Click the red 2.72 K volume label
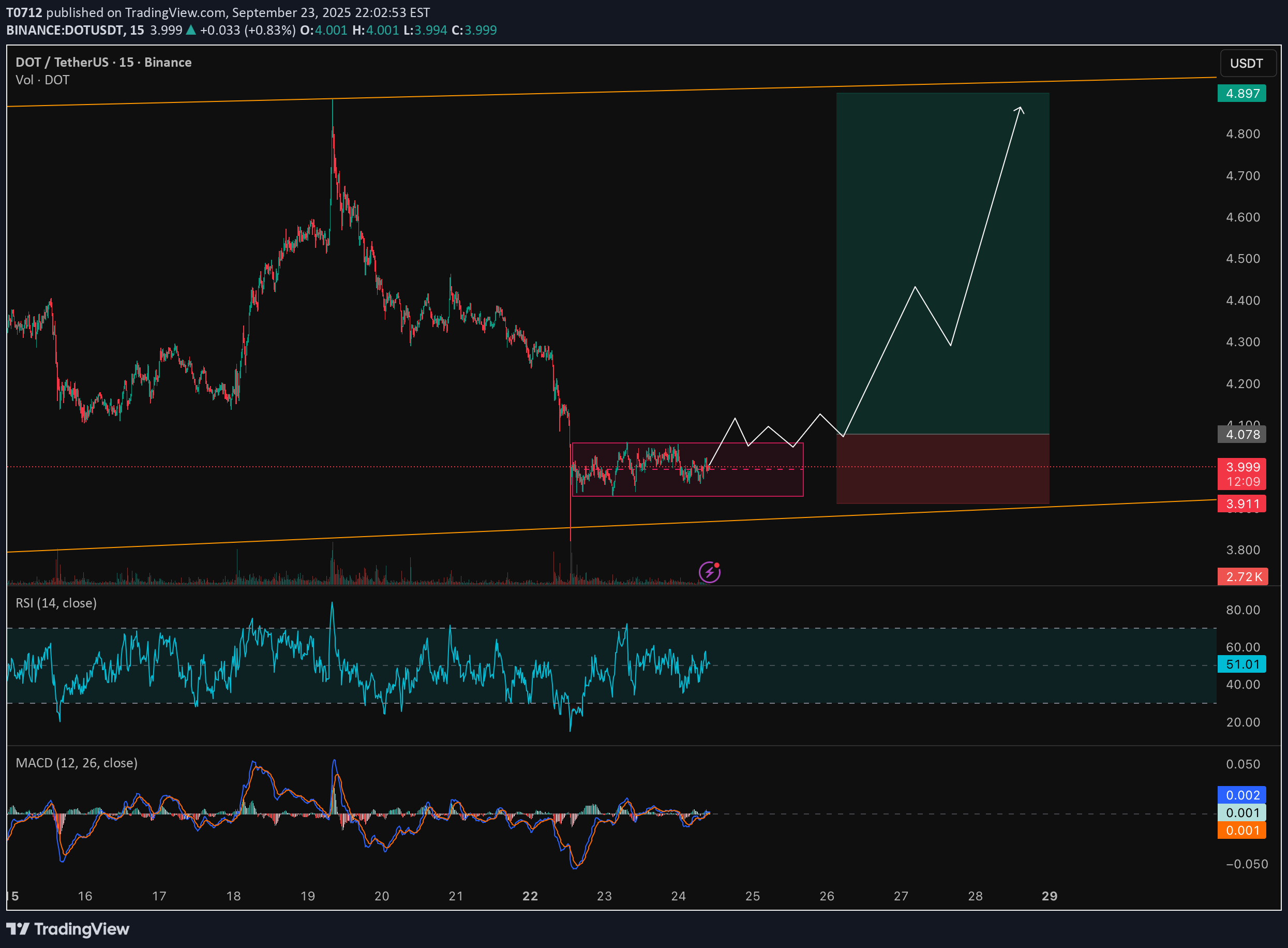 (x=1241, y=577)
